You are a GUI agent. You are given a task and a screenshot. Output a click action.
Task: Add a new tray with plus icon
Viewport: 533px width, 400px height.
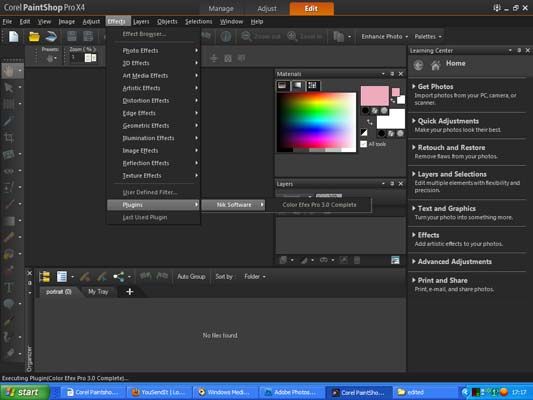(x=130, y=292)
